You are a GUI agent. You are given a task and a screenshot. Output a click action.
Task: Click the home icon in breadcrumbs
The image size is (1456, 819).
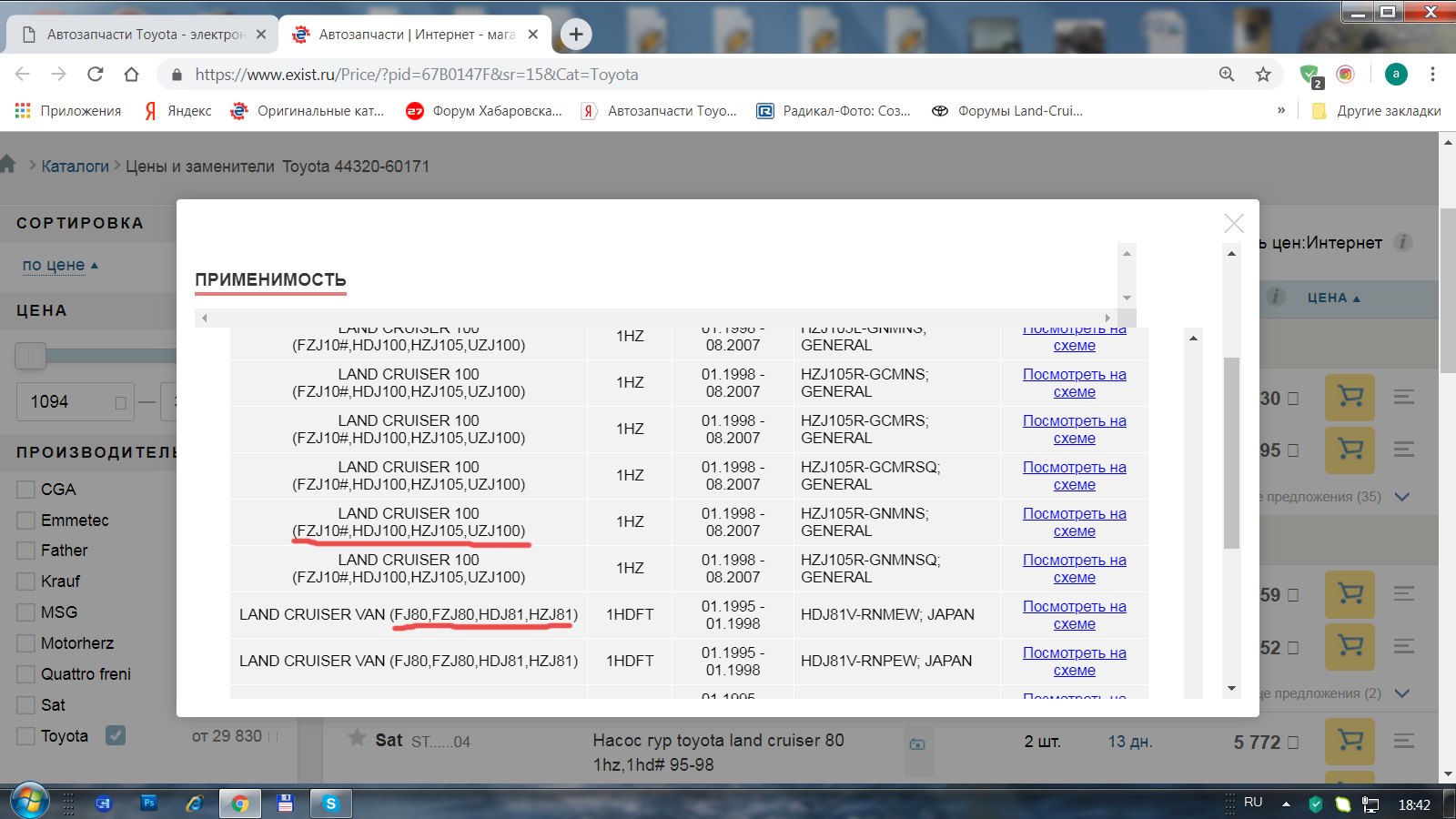click(x=8, y=165)
